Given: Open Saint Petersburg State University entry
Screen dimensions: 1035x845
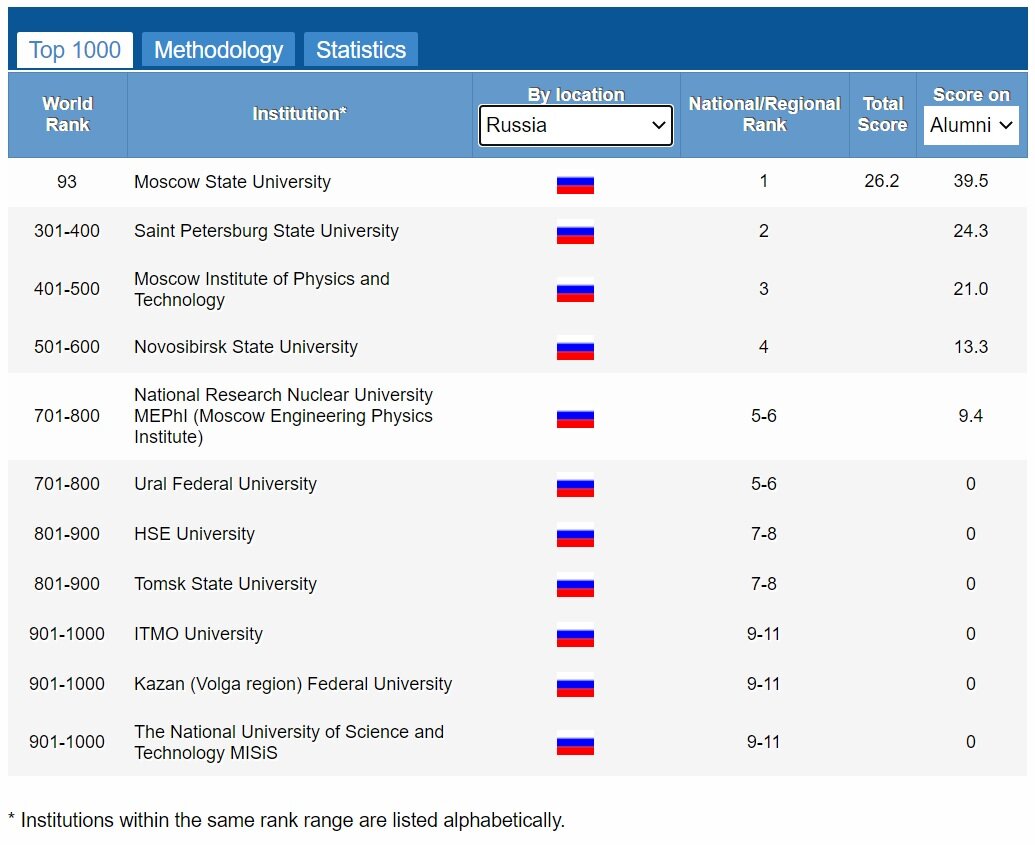Looking at the screenshot, I should (x=266, y=231).
